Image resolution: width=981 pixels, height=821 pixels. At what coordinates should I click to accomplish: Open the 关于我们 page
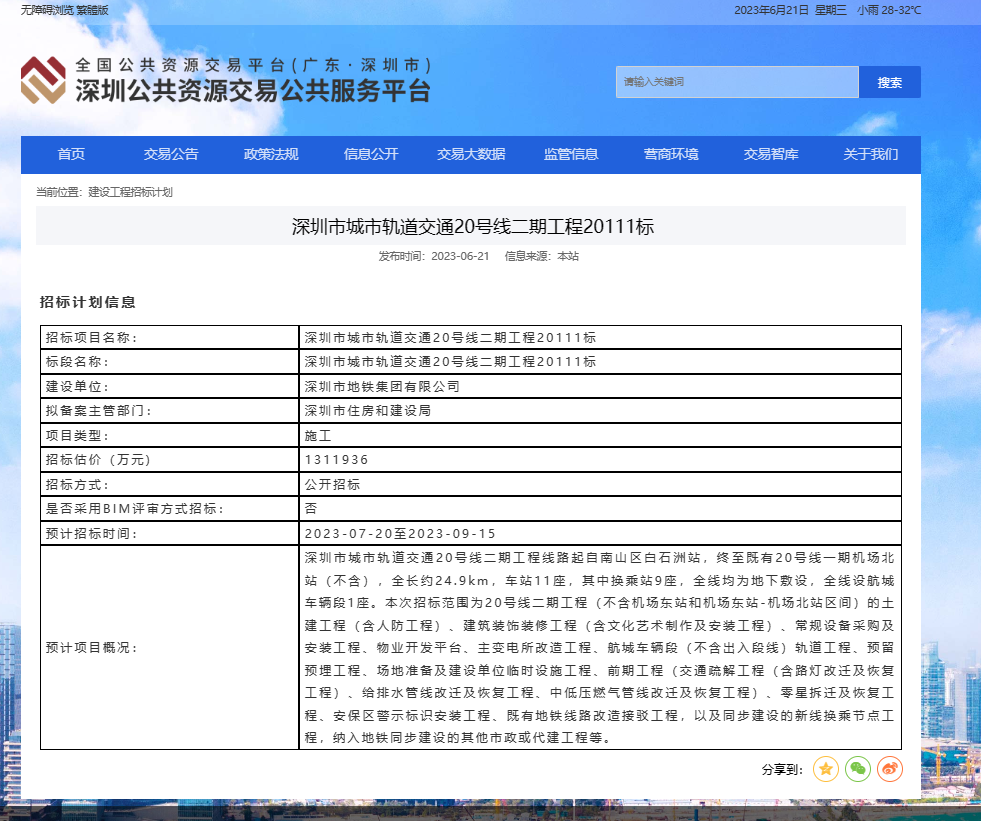[x=870, y=154]
